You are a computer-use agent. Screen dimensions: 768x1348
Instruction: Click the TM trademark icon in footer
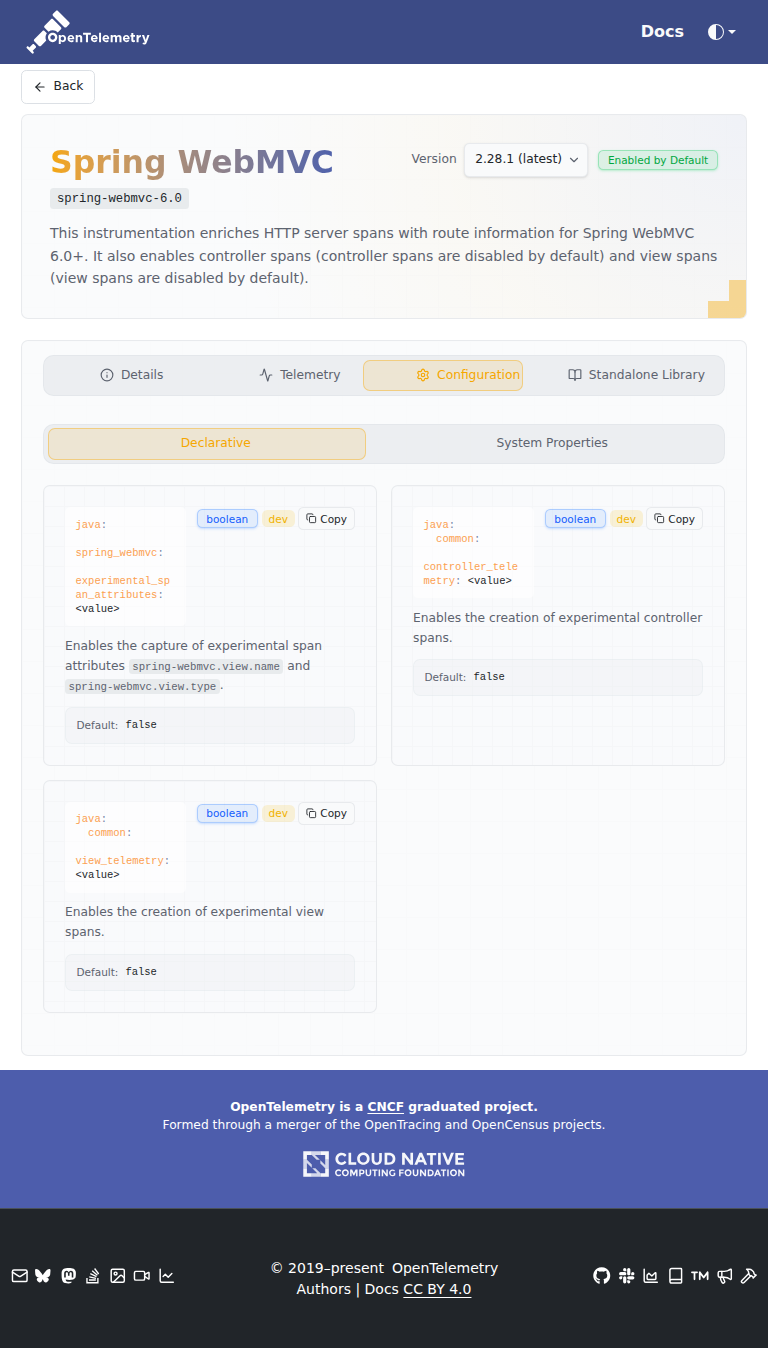pos(700,1275)
